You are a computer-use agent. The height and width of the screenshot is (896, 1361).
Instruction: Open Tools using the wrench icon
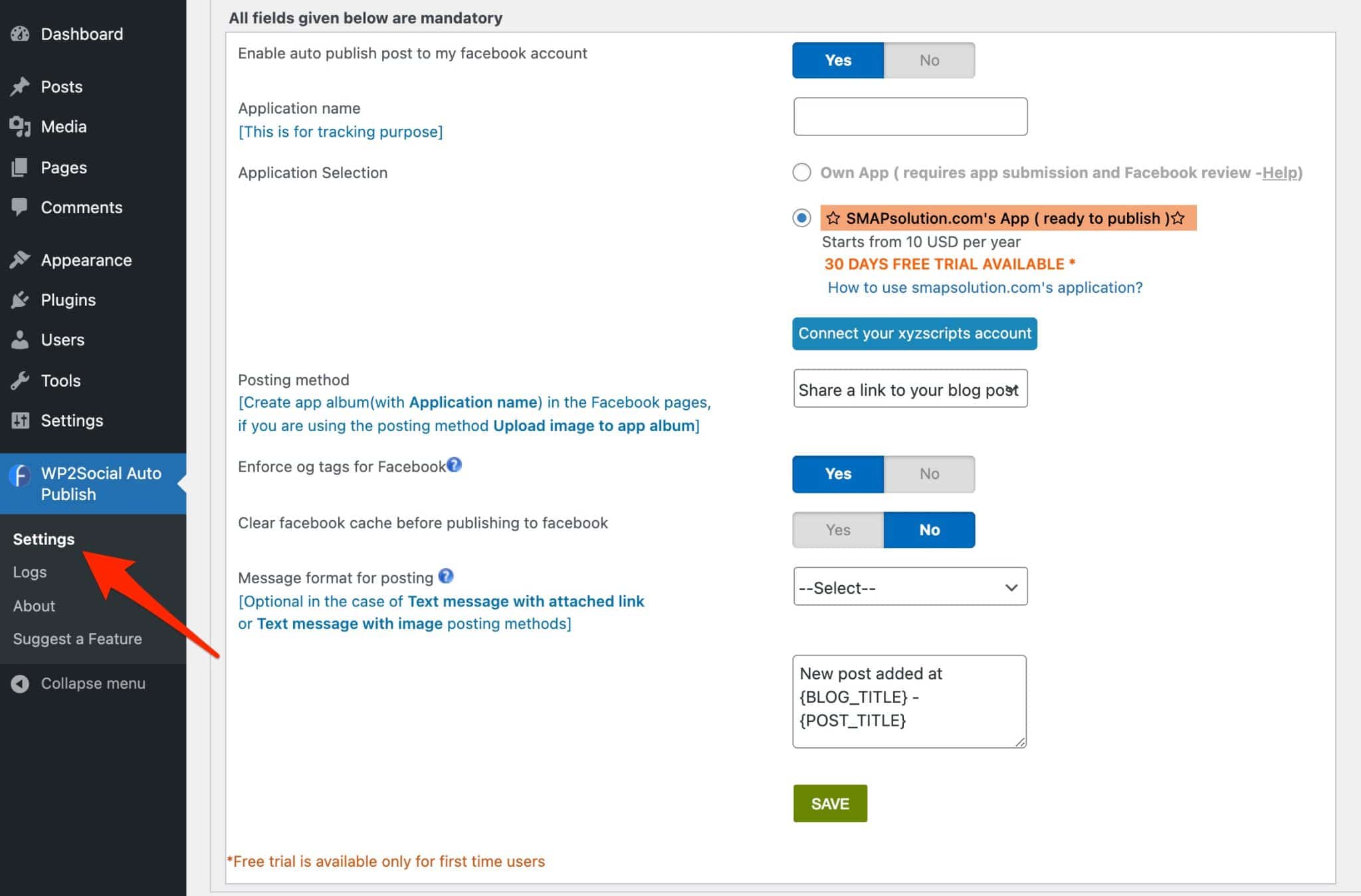20,381
